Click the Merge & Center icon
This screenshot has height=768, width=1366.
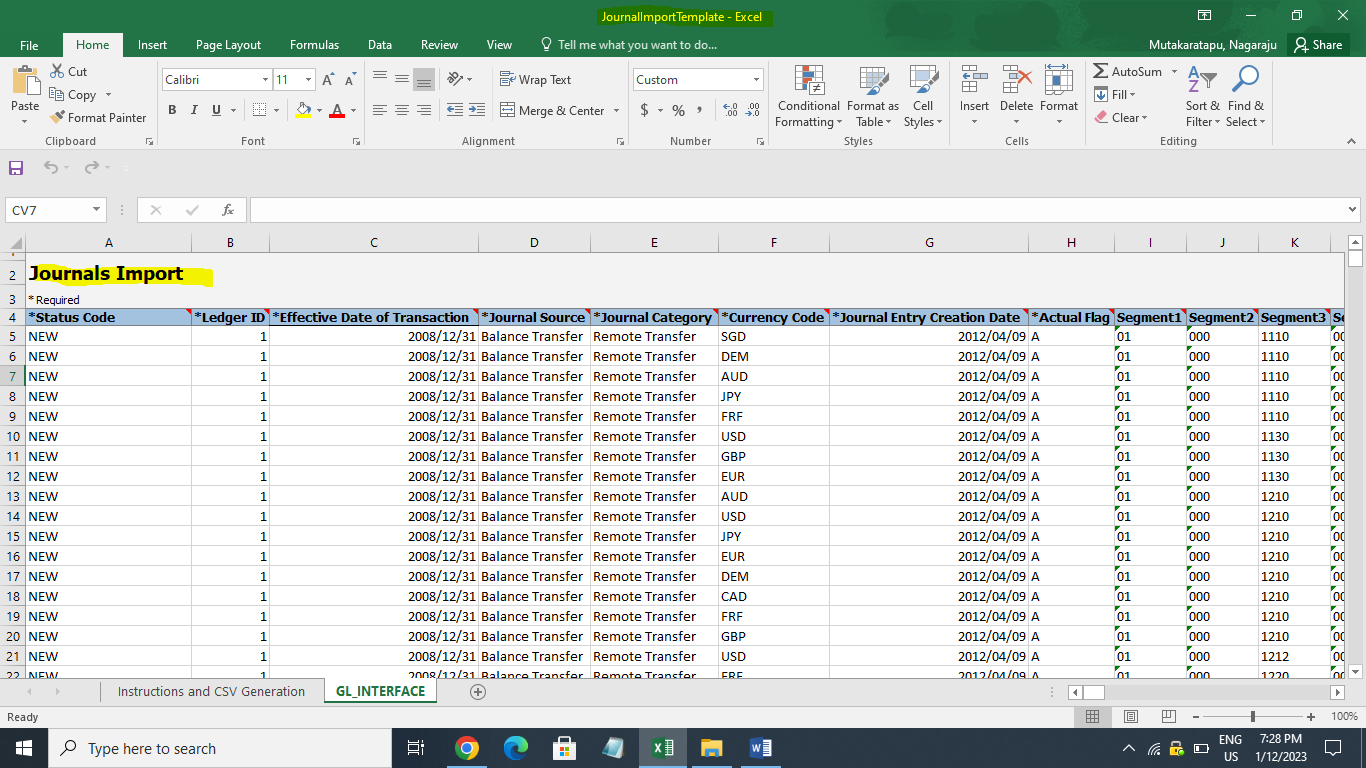pos(507,110)
